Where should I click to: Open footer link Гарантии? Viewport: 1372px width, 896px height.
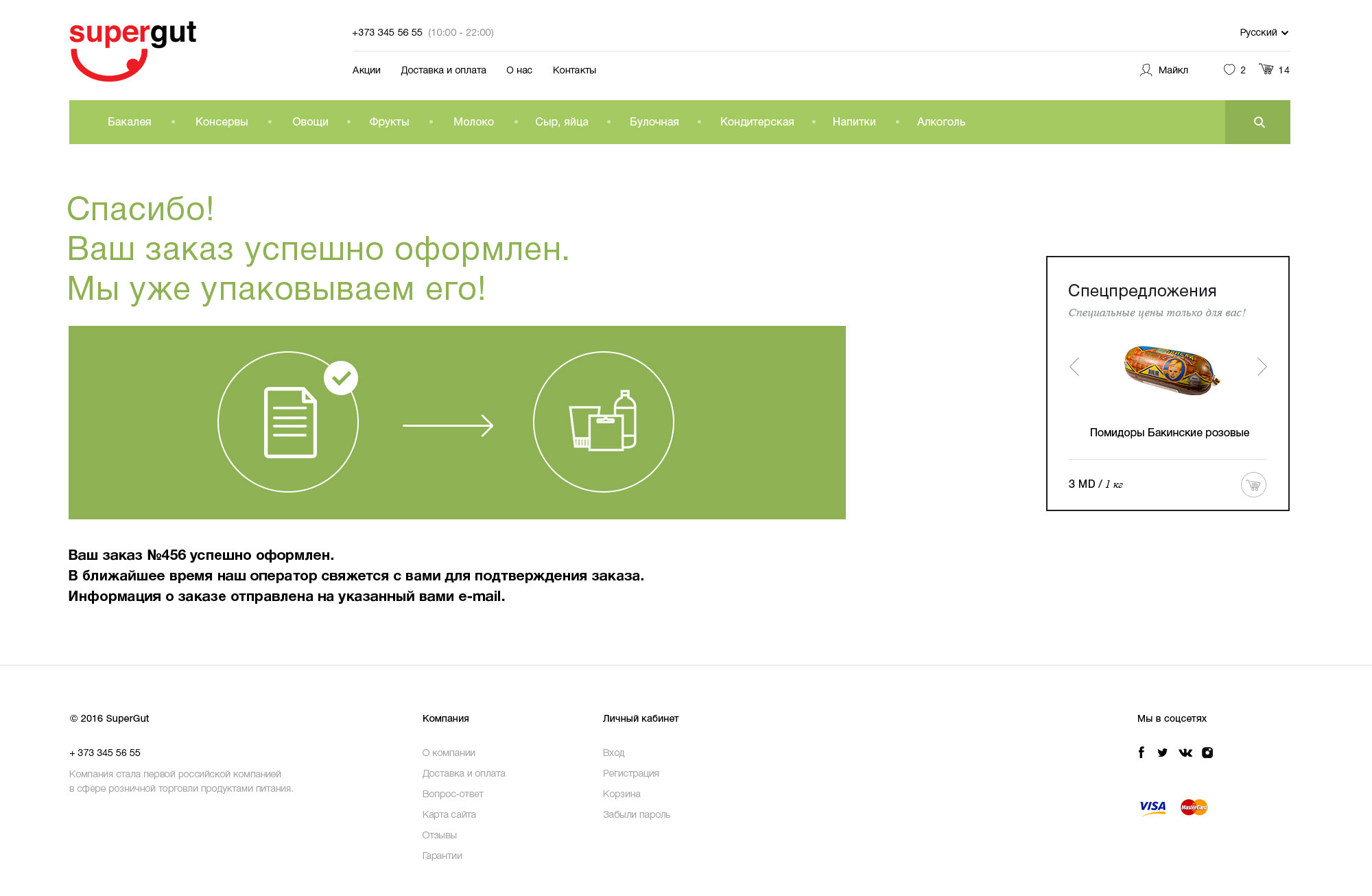[x=442, y=856]
